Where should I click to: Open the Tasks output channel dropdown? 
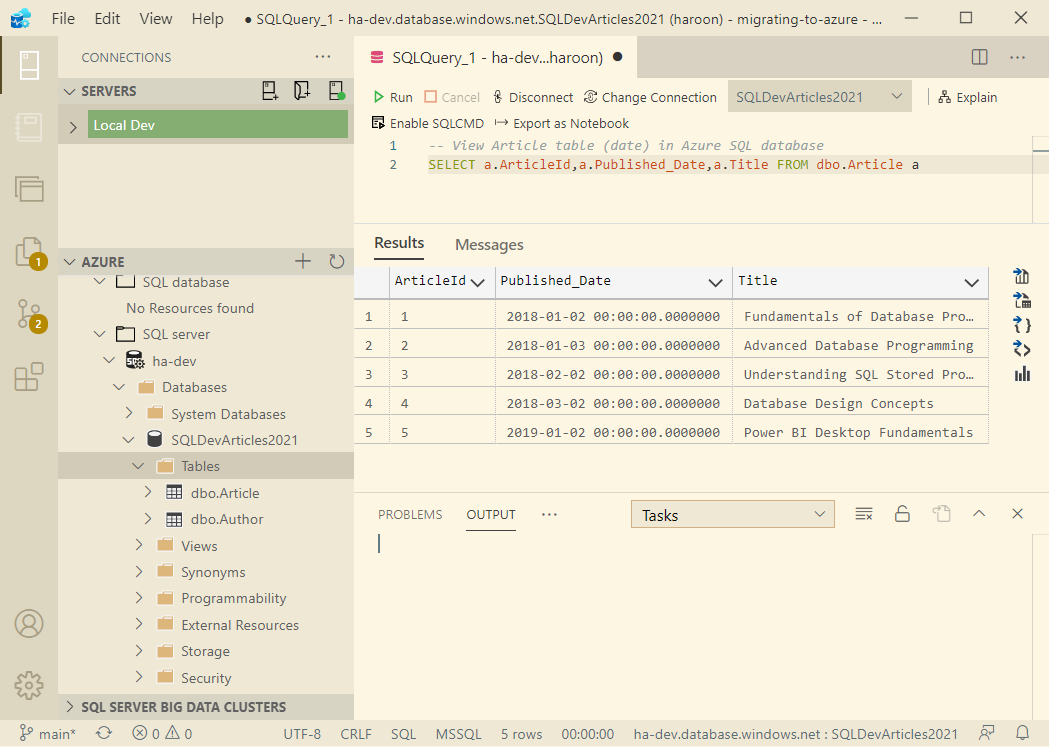(732, 515)
